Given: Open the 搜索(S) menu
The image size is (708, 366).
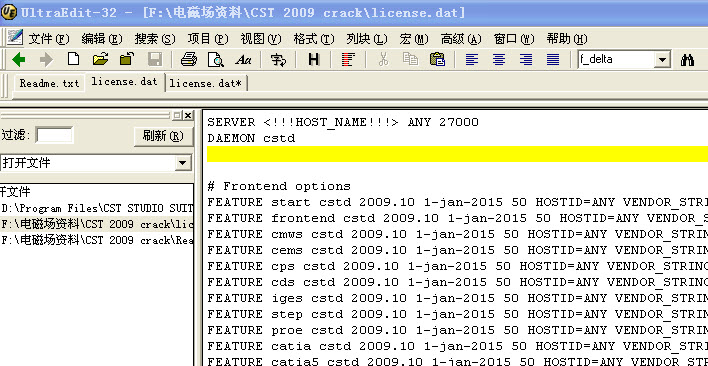Looking at the screenshot, I should [x=154, y=39].
